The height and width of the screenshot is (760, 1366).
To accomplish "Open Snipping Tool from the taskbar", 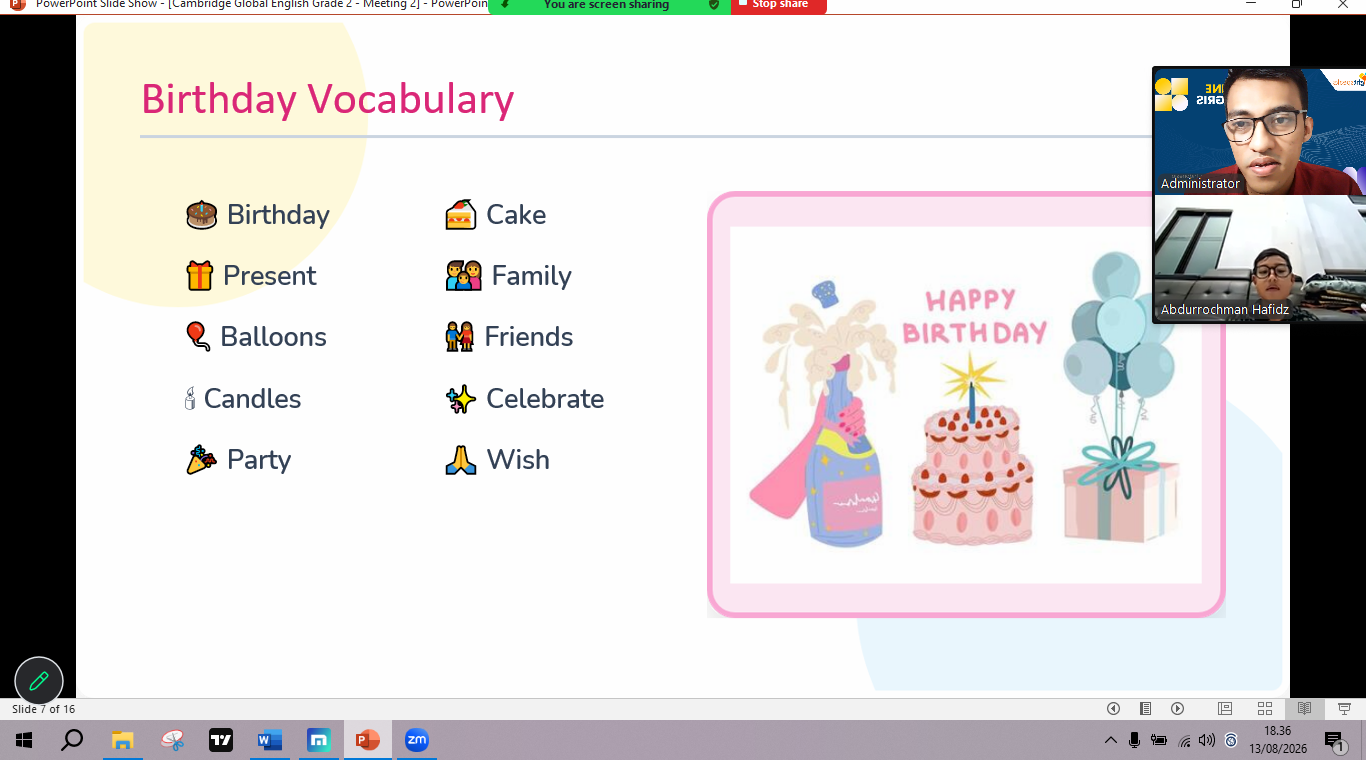I will click(x=172, y=740).
